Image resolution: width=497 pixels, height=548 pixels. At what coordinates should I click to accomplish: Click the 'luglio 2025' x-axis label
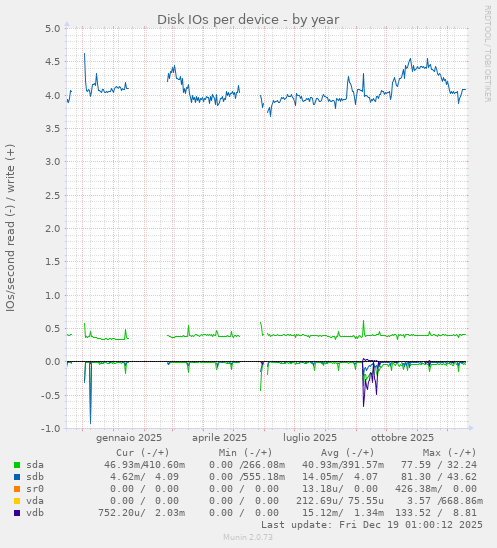[310, 438]
